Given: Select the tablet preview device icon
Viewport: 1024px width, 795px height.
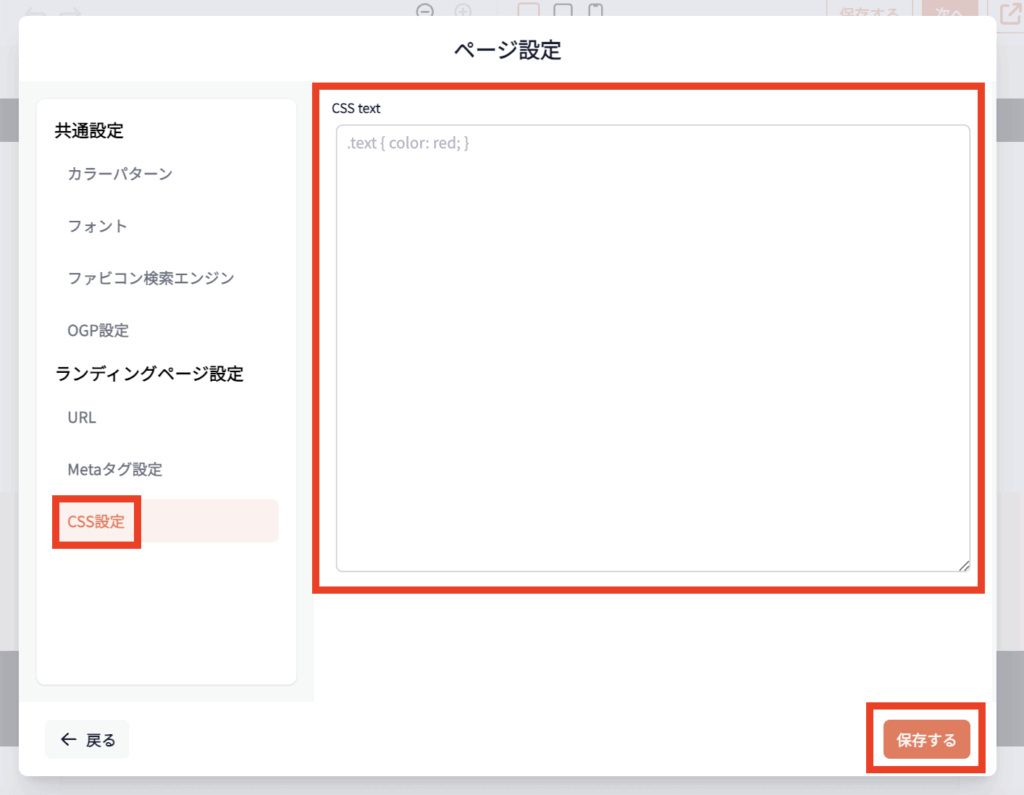Looking at the screenshot, I should (563, 11).
